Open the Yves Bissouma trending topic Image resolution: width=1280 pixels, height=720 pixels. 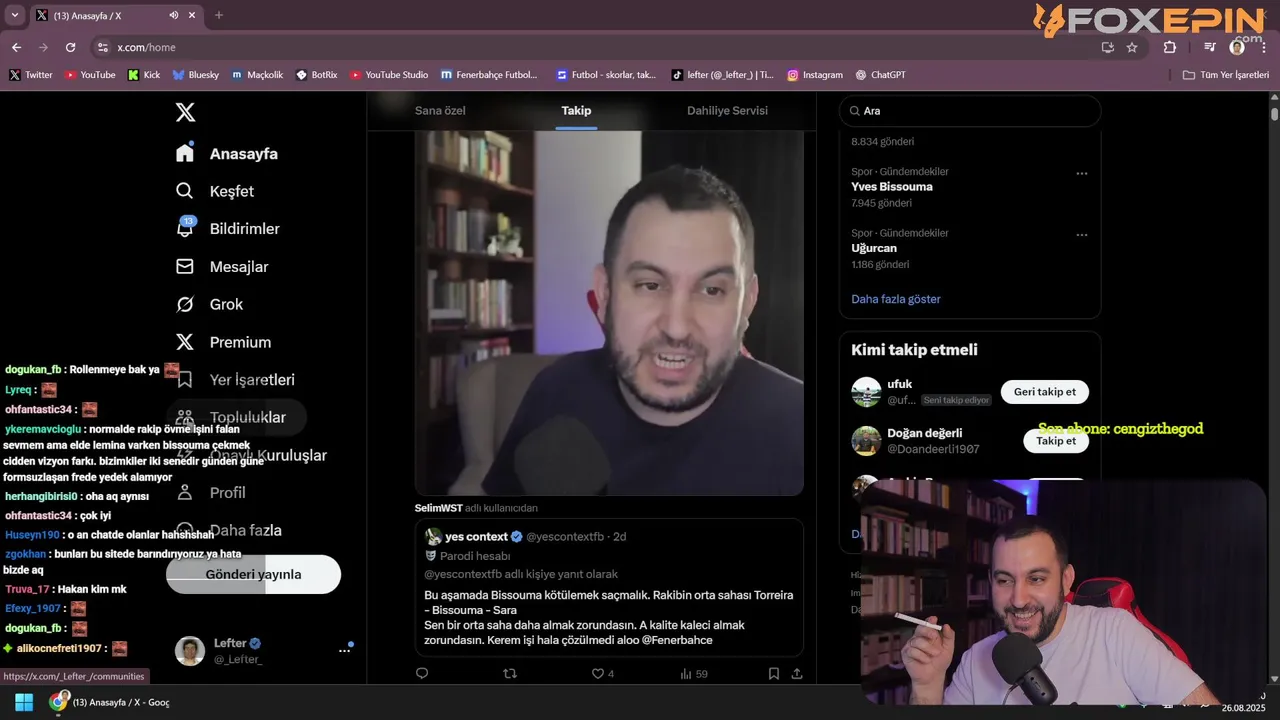click(x=892, y=187)
